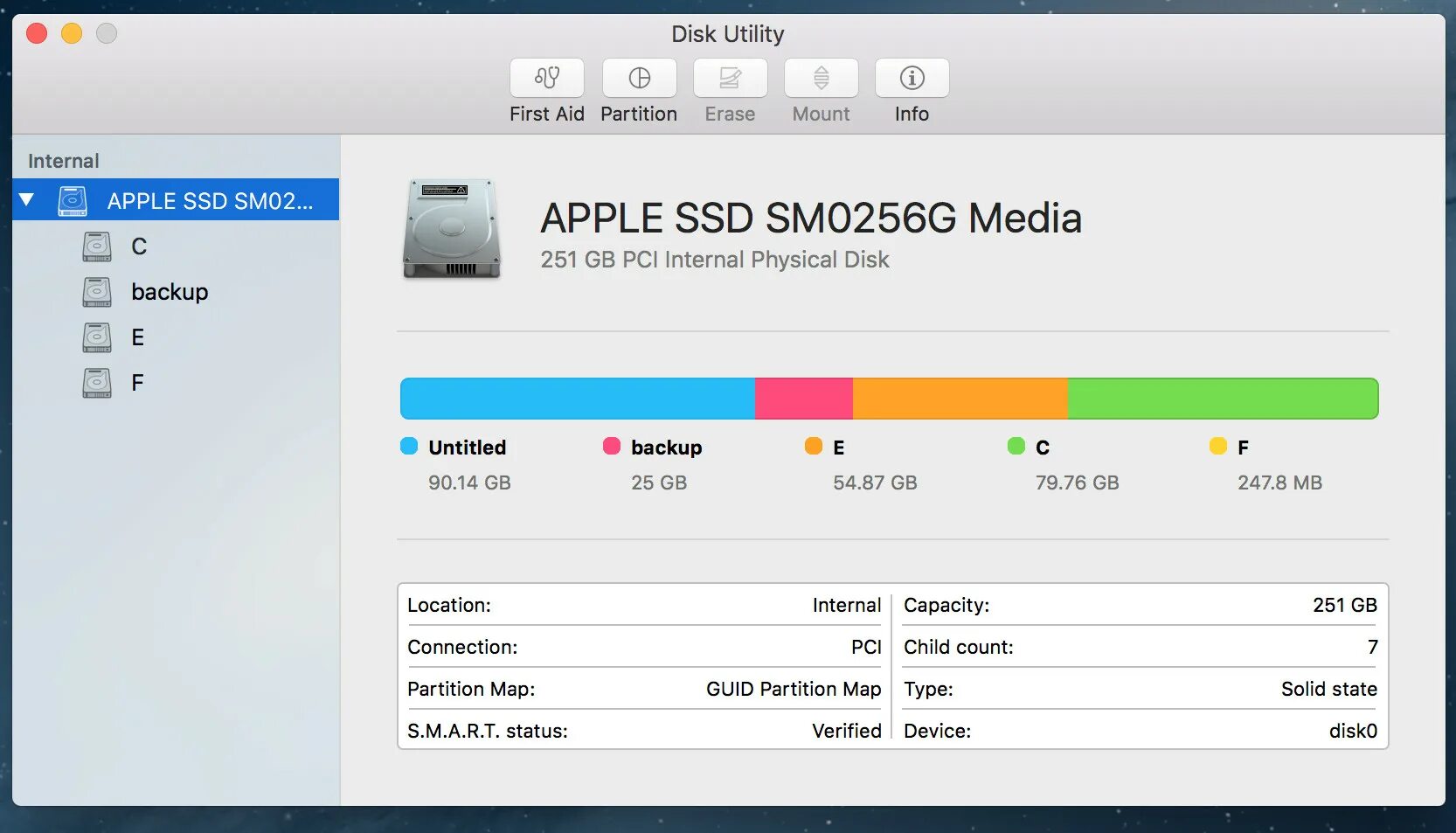1456x833 pixels.
Task: Click the blue Untitled segment of usage bar
Action: (x=578, y=399)
